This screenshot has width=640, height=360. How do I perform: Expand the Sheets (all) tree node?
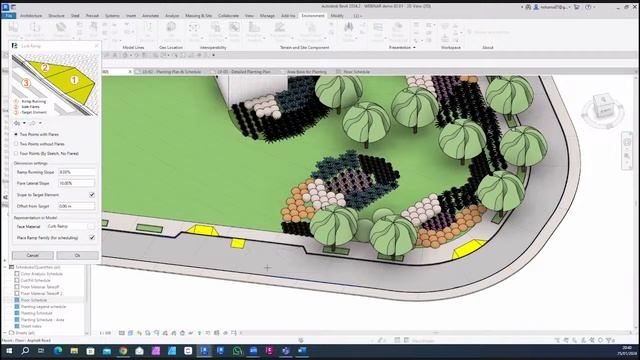coord(5,333)
